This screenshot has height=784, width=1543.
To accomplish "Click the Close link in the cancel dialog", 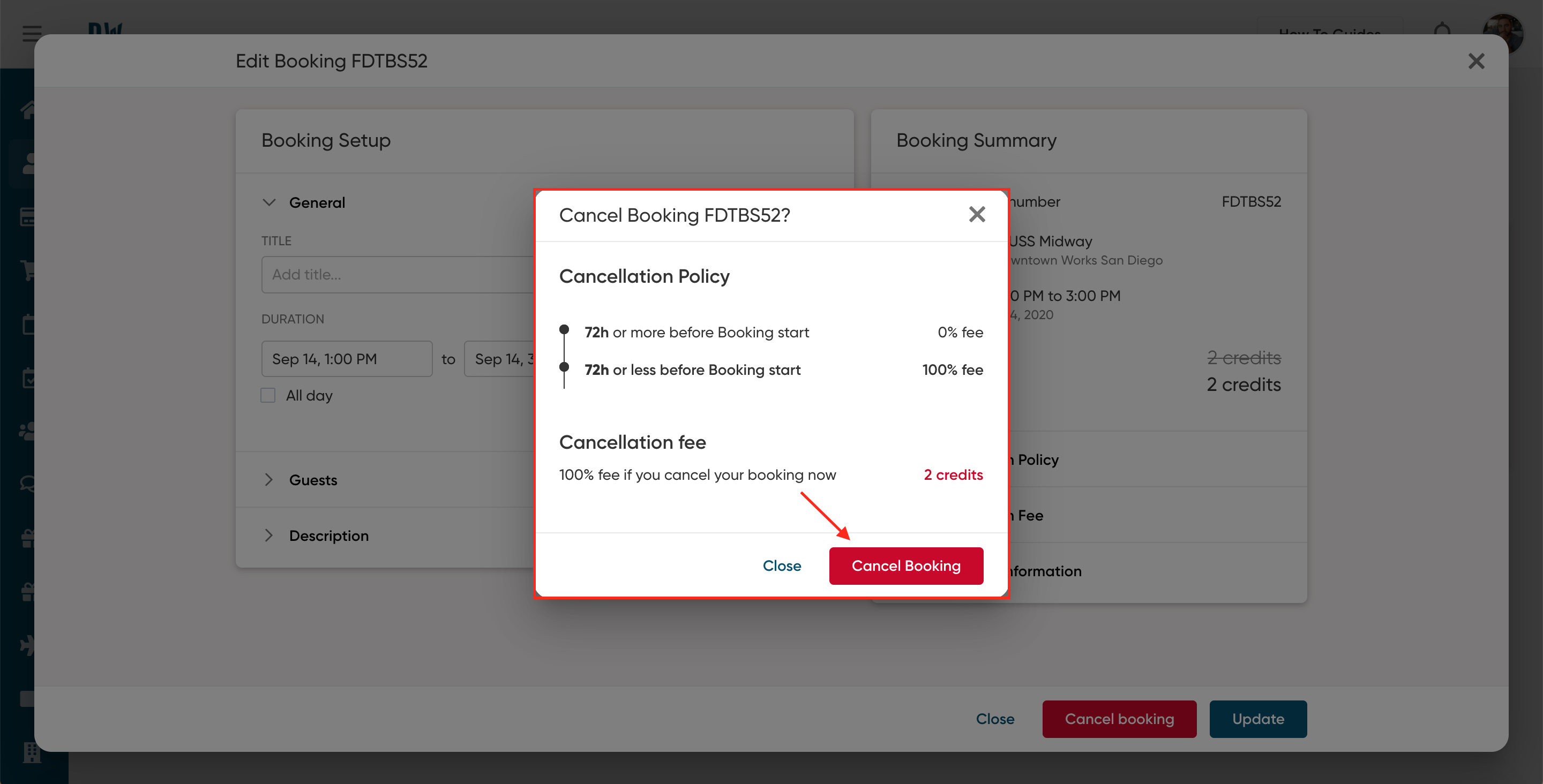I will (x=782, y=566).
